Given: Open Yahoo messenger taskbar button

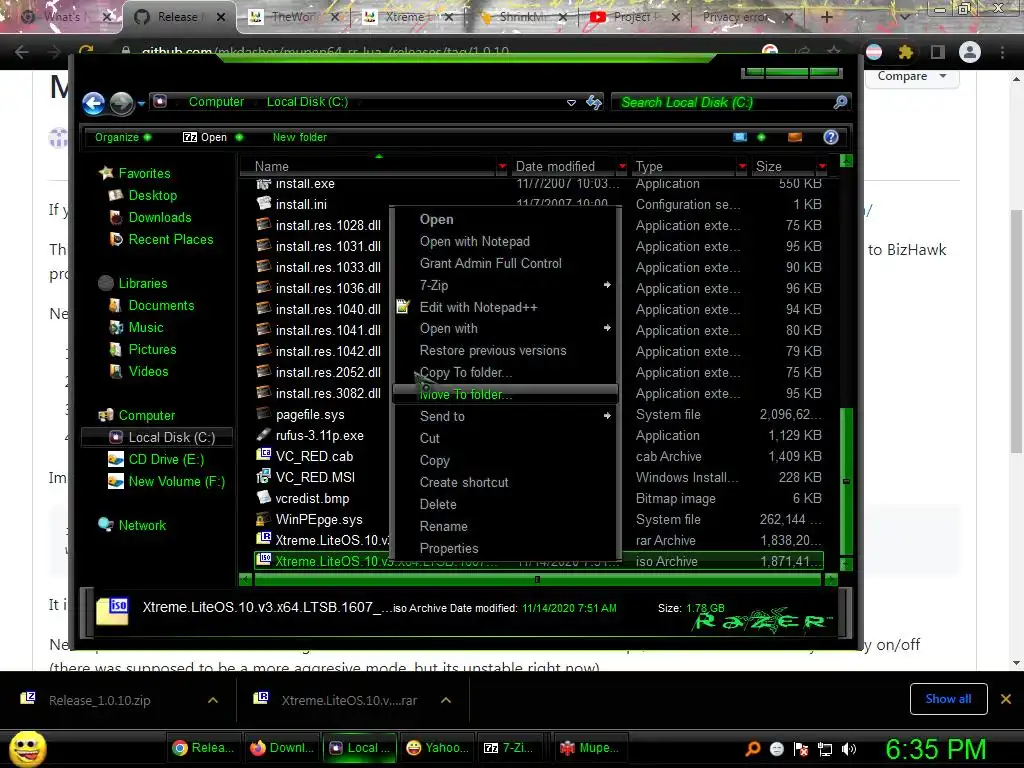Looking at the screenshot, I should [437, 748].
